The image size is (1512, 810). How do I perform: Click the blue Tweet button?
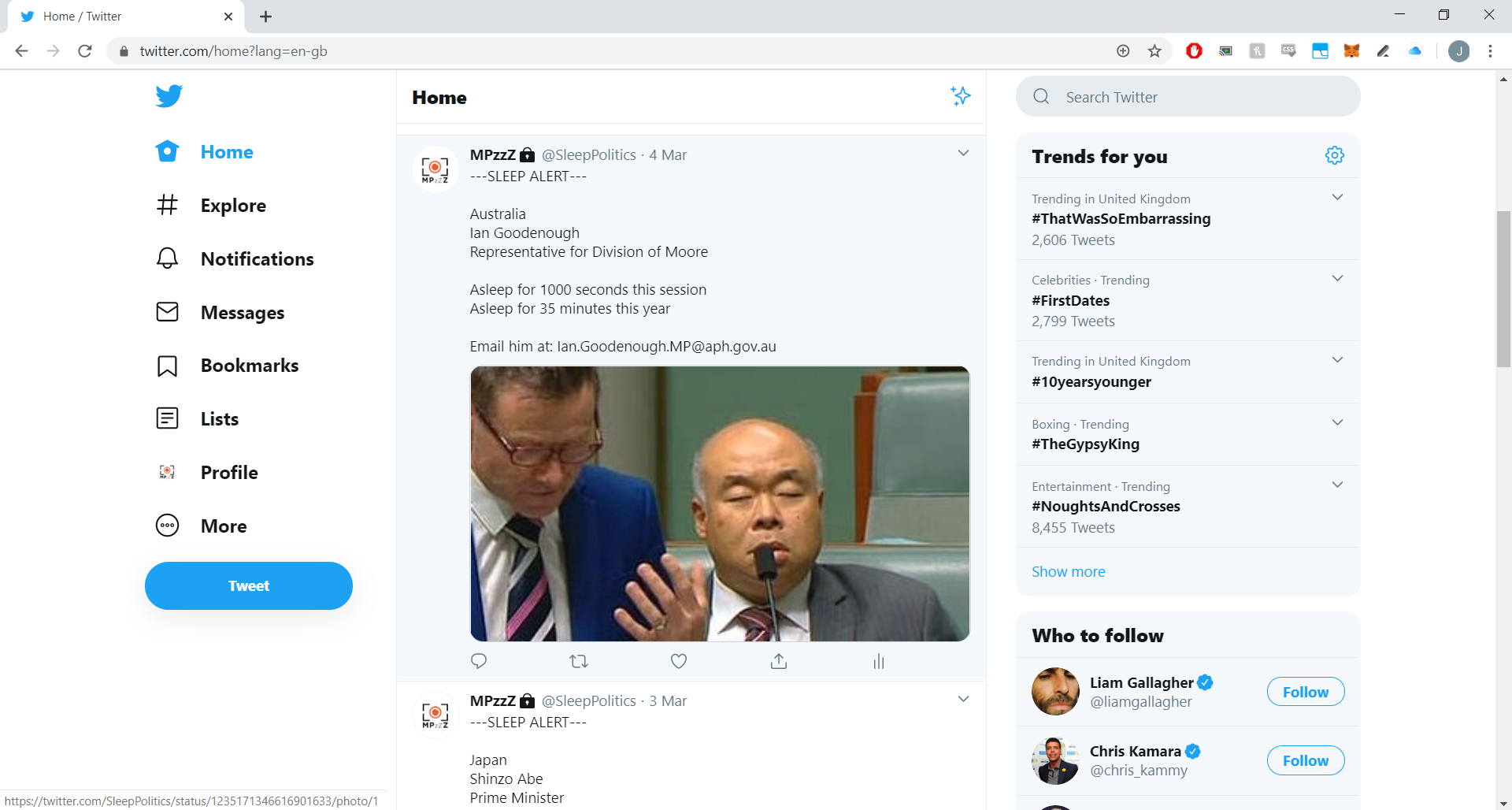[249, 586]
